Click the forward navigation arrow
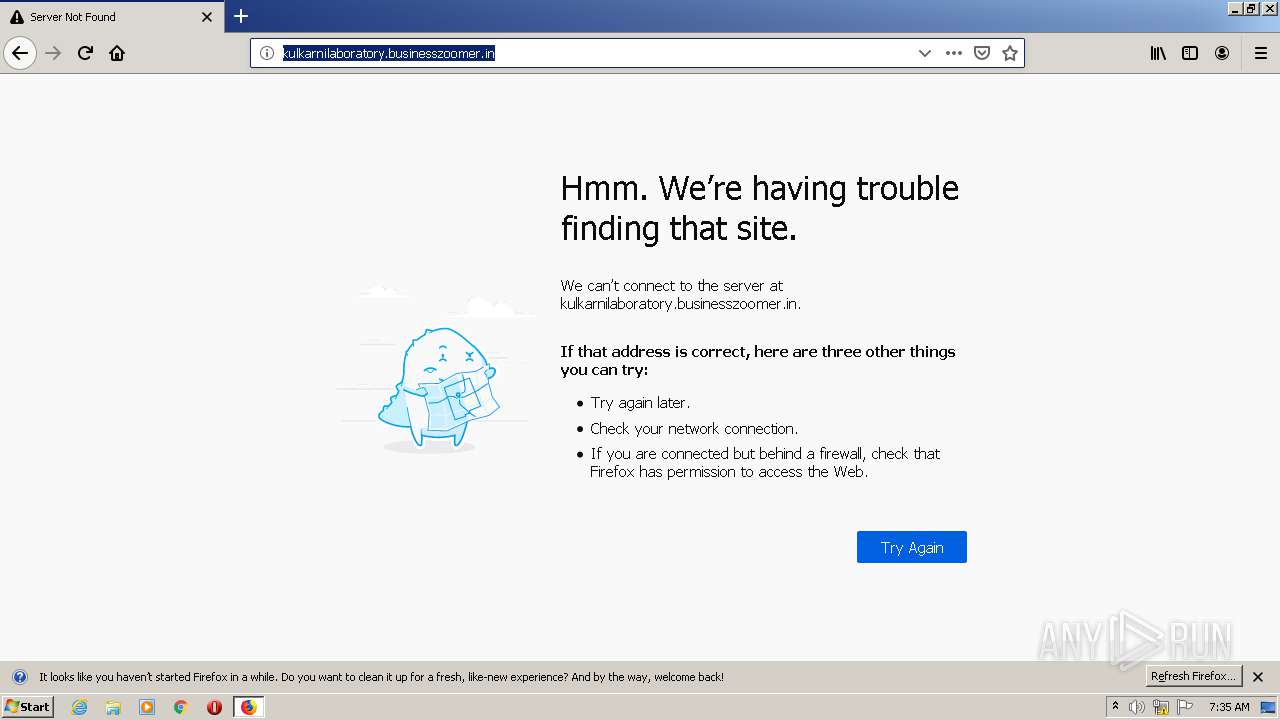The height and width of the screenshot is (720, 1280). 53,53
